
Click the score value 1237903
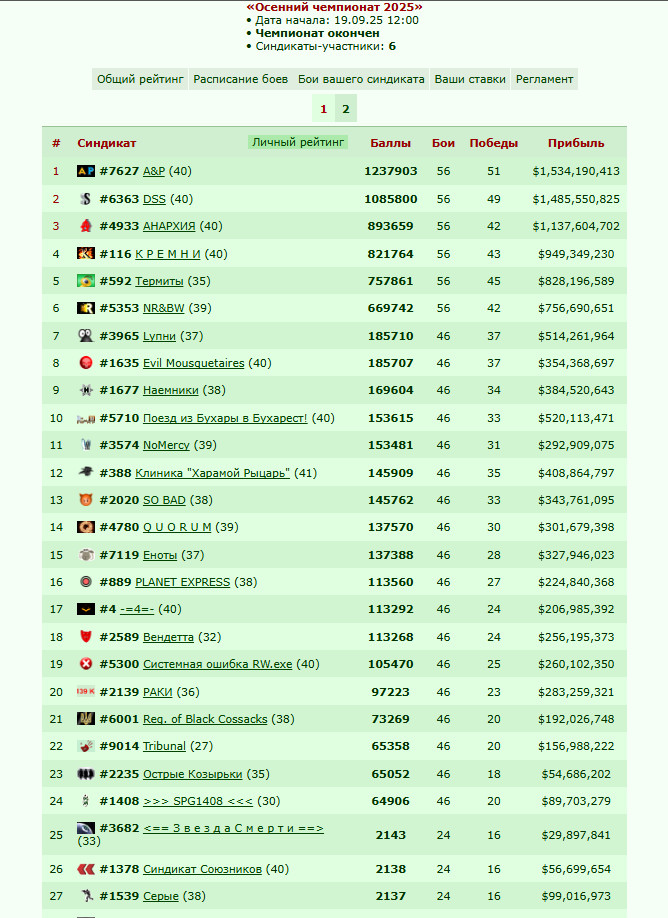390,171
